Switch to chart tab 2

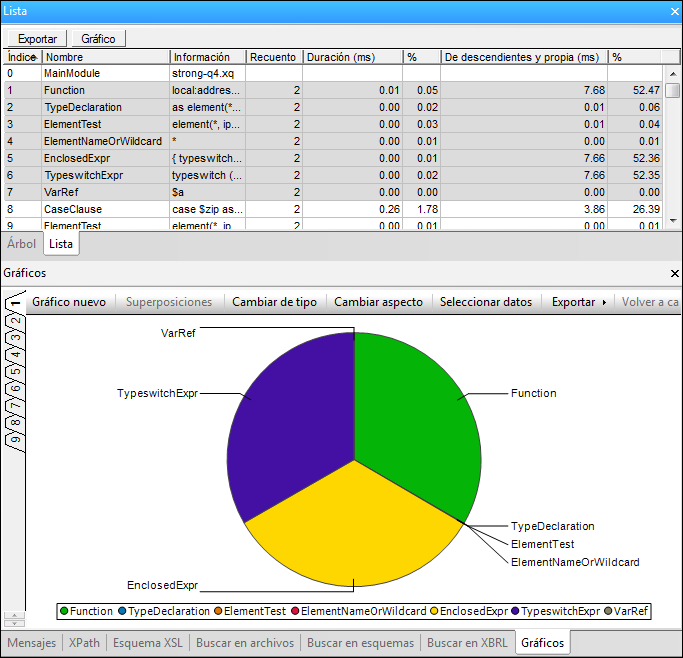click(16, 322)
